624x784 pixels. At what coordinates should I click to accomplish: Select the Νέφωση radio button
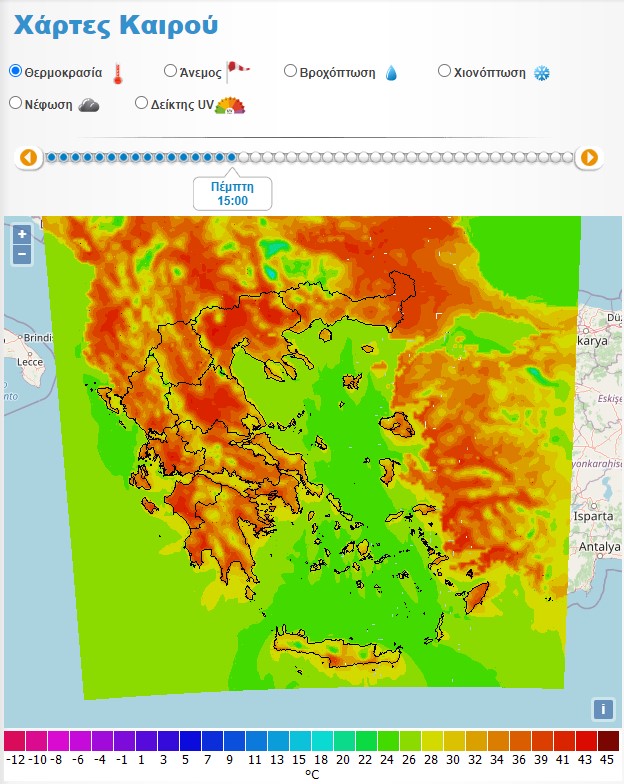pyautogui.click(x=15, y=102)
